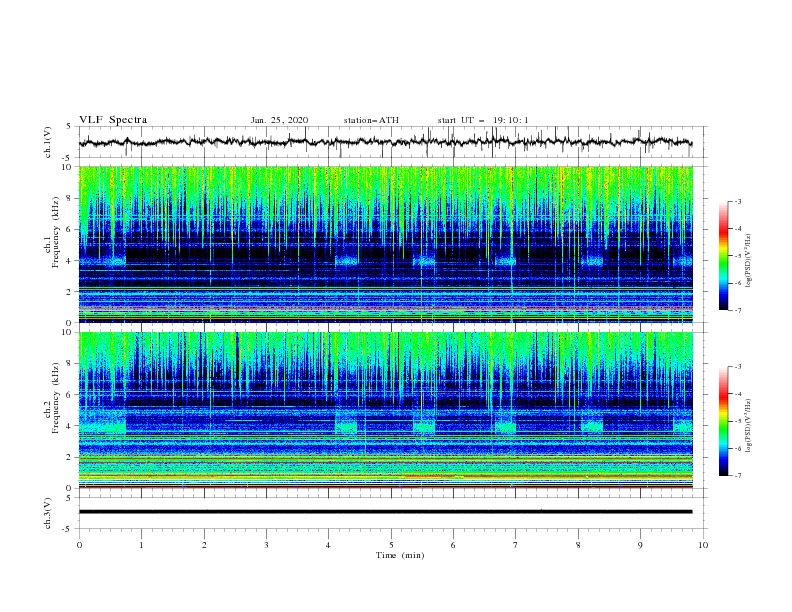792x612 pixels.
Task: Click the 'VLF Spectra' title text
Action: (x=113, y=120)
